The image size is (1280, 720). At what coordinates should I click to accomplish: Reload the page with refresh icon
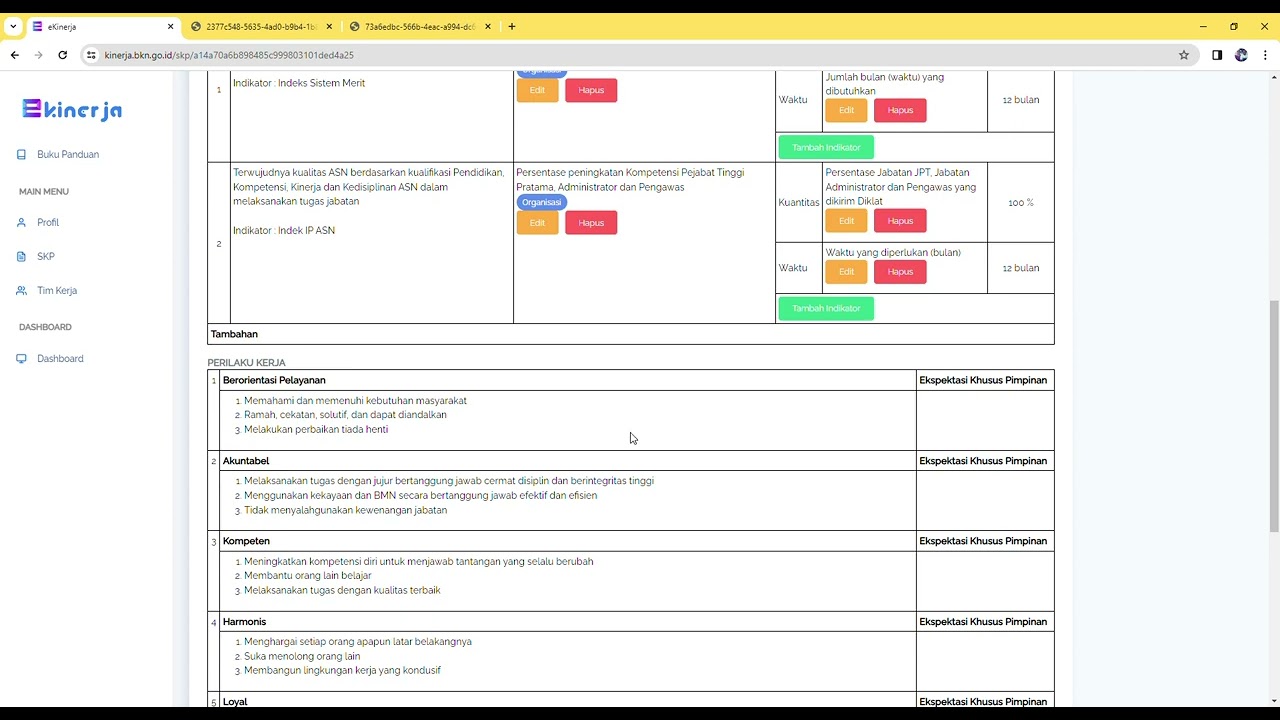point(62,55)
